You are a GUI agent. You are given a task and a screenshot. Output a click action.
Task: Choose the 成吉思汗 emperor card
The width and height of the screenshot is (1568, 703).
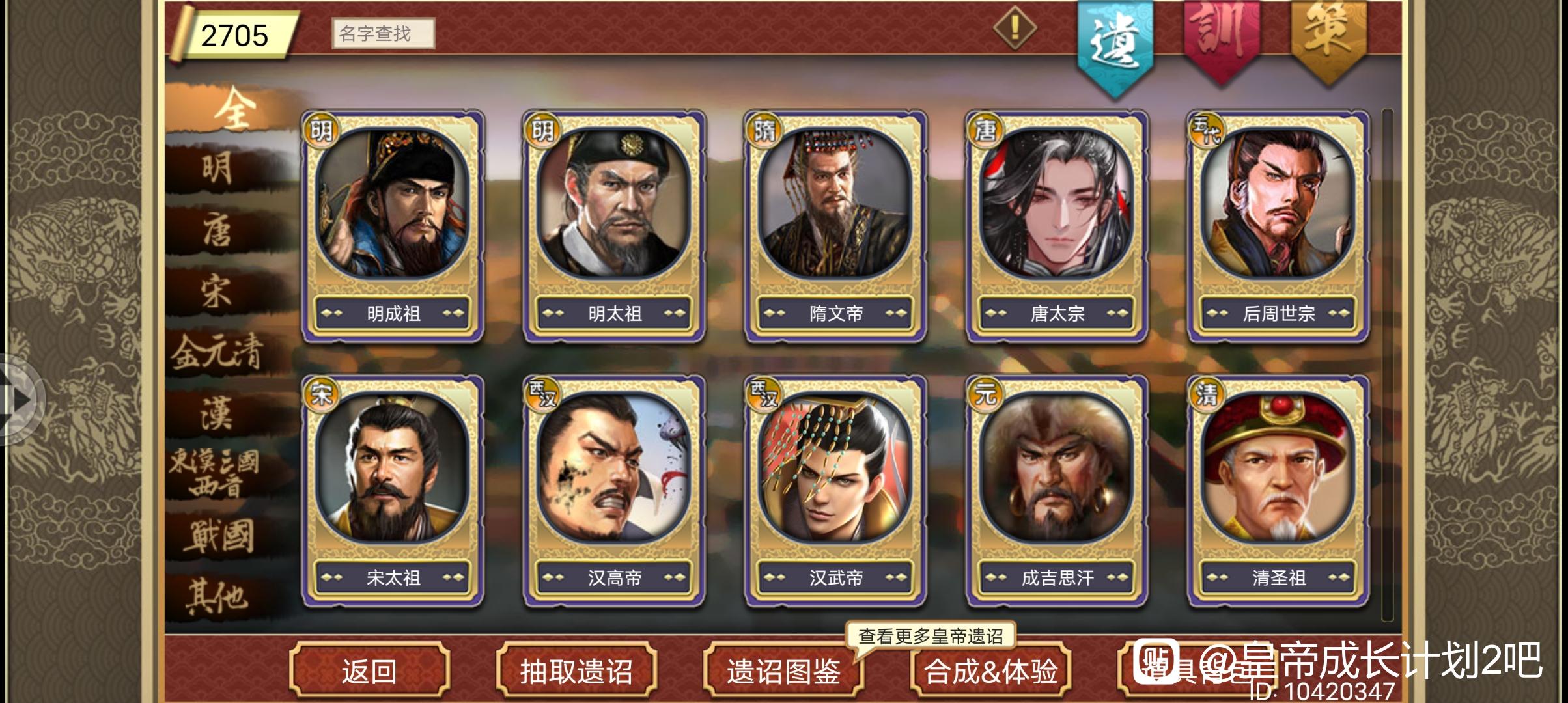click(1057, 491)
